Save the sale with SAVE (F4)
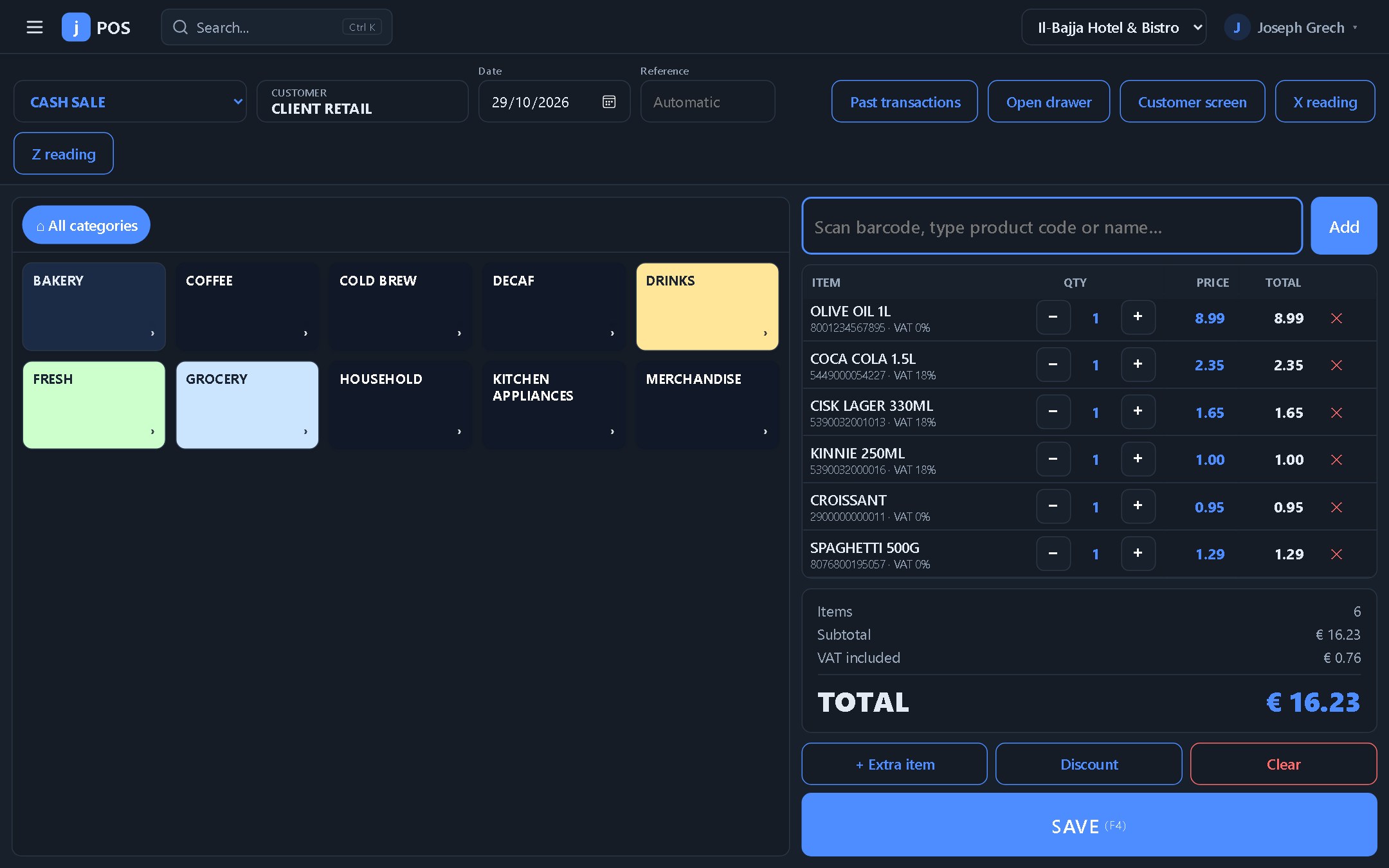The height and width of the screenshot is (868, 1389). pos(1089,825)
